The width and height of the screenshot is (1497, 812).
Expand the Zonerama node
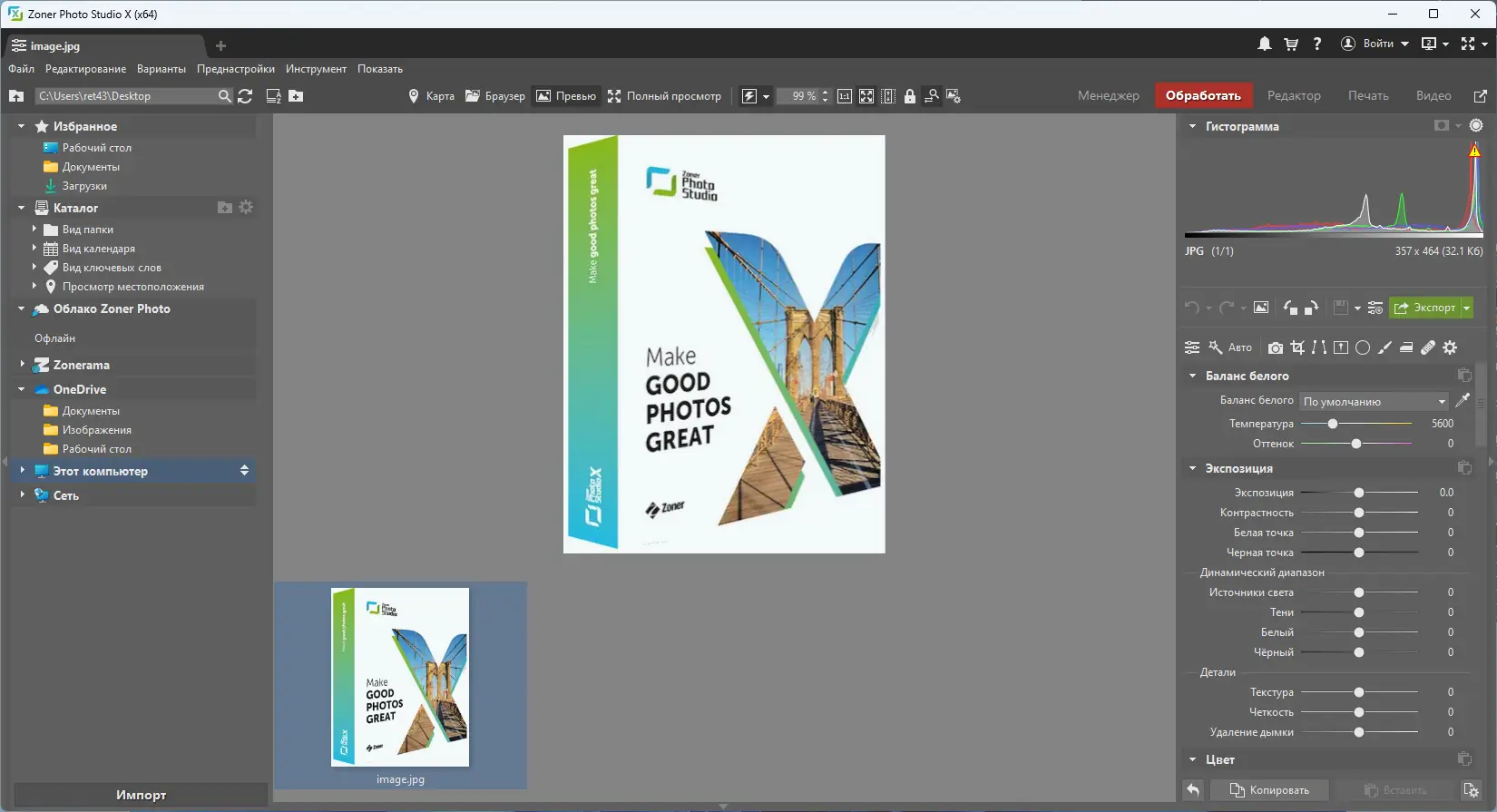tap(22, 365)
